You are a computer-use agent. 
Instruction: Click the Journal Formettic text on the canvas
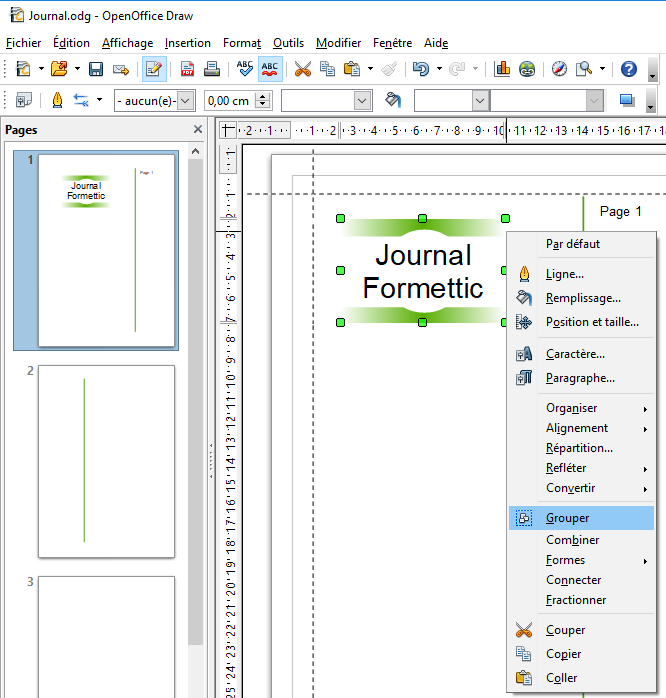pyautogui.click(x=422, y=271)
